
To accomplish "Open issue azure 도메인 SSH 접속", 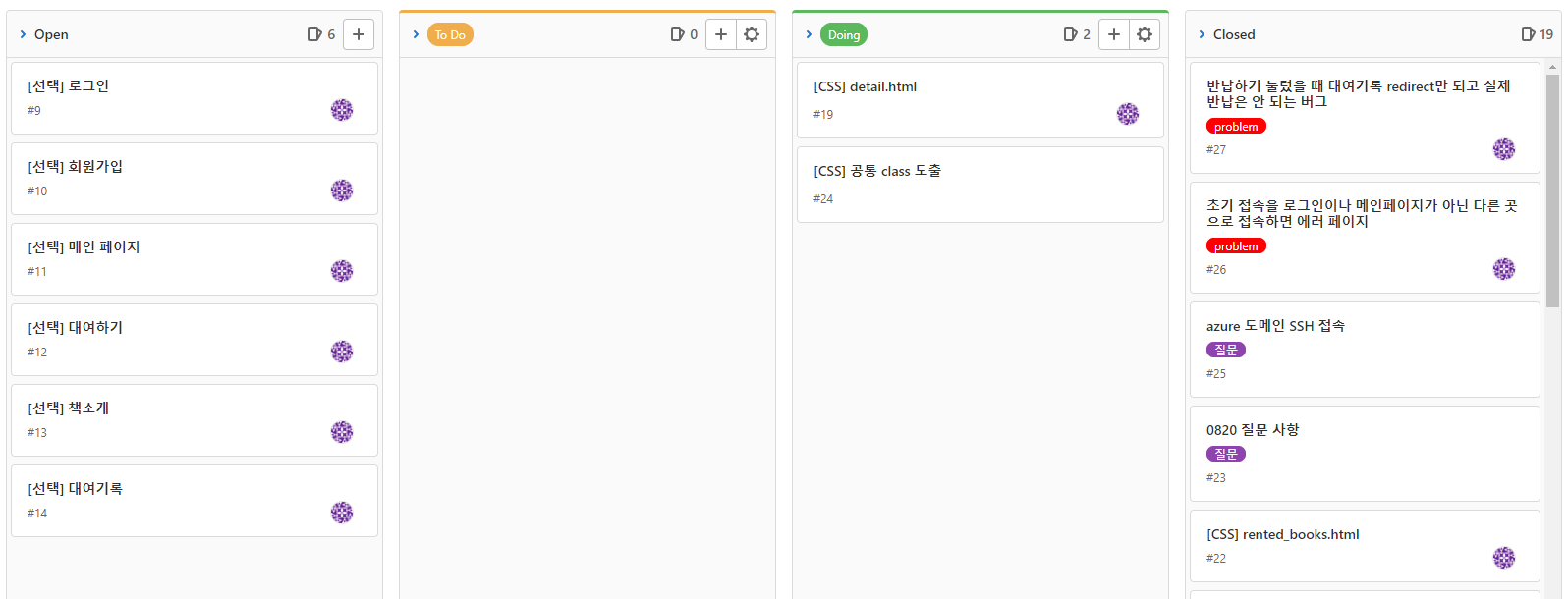I will pyautogui.click(x=1275, y=326).
